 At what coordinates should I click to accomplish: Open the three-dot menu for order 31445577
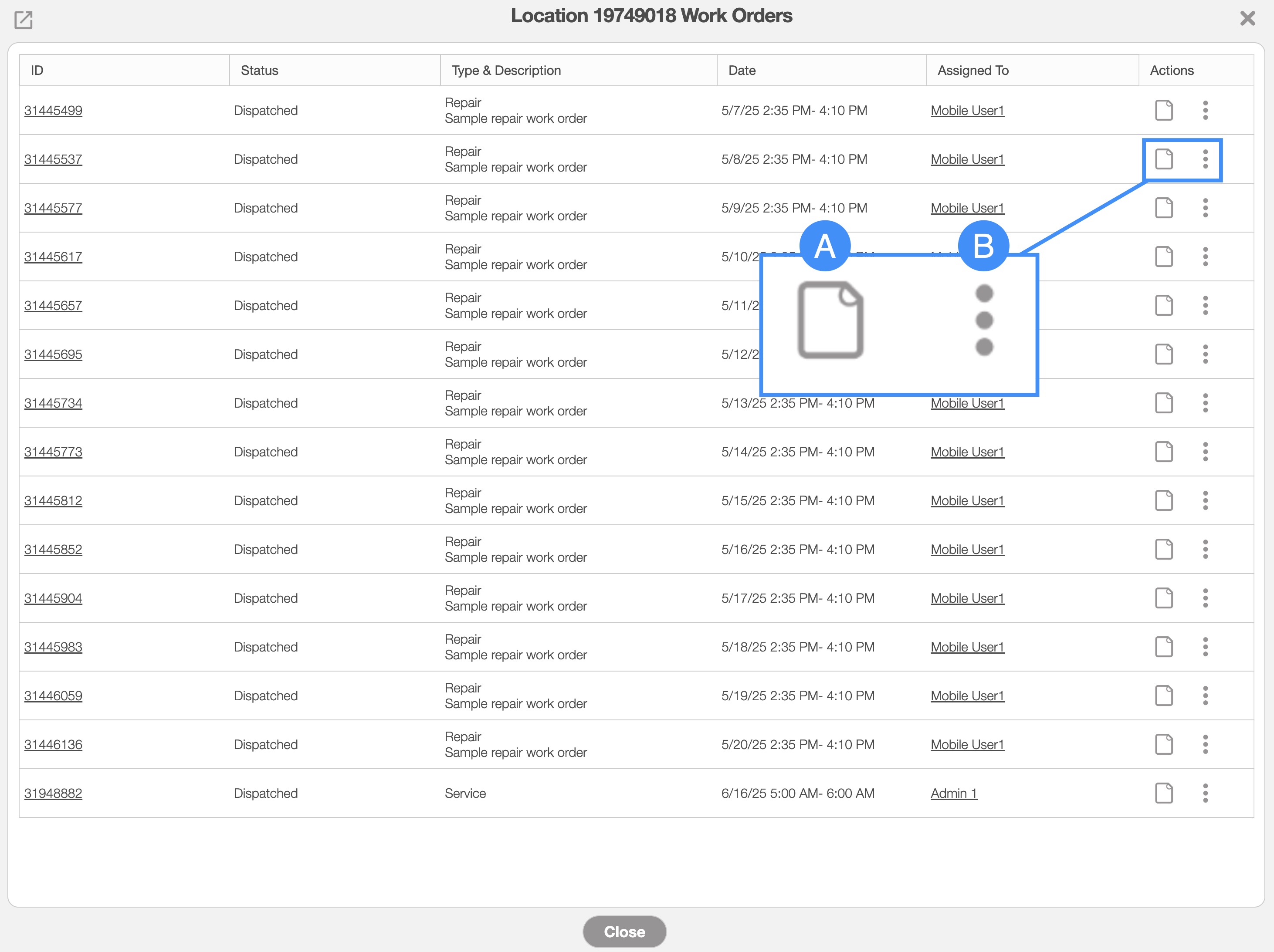click(1205, 208)
